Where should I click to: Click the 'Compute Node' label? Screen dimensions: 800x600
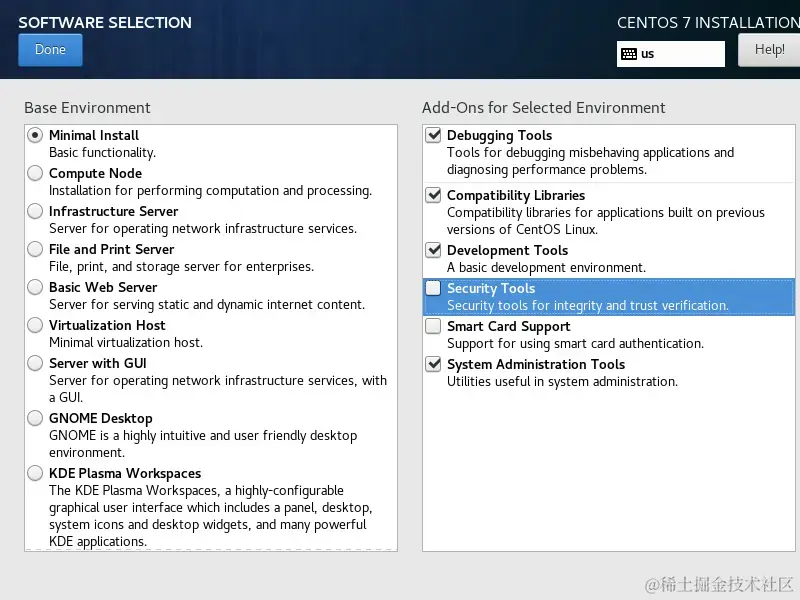click(95, 173)
